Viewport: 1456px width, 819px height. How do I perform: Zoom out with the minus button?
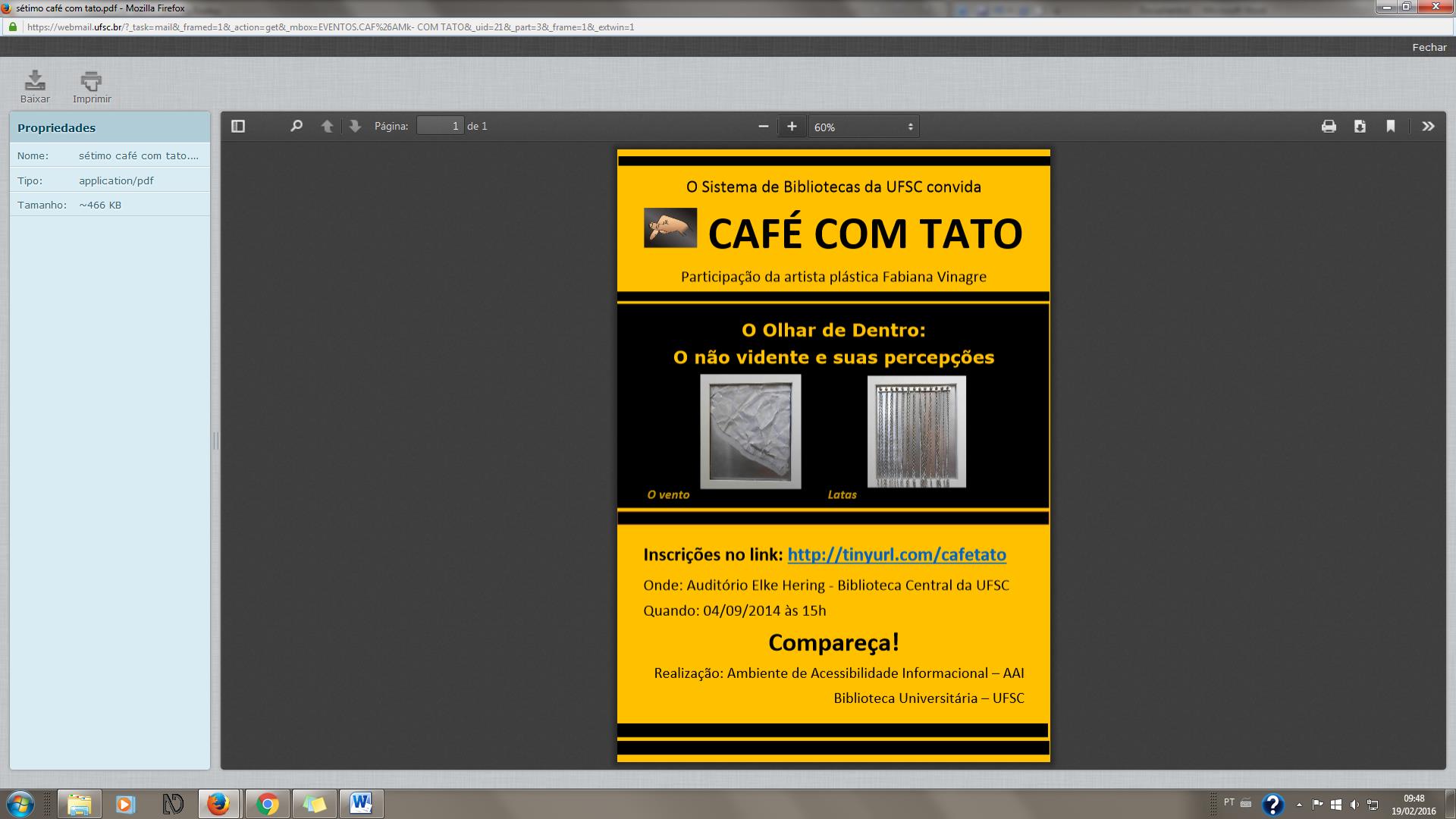[x=764, y=126]
